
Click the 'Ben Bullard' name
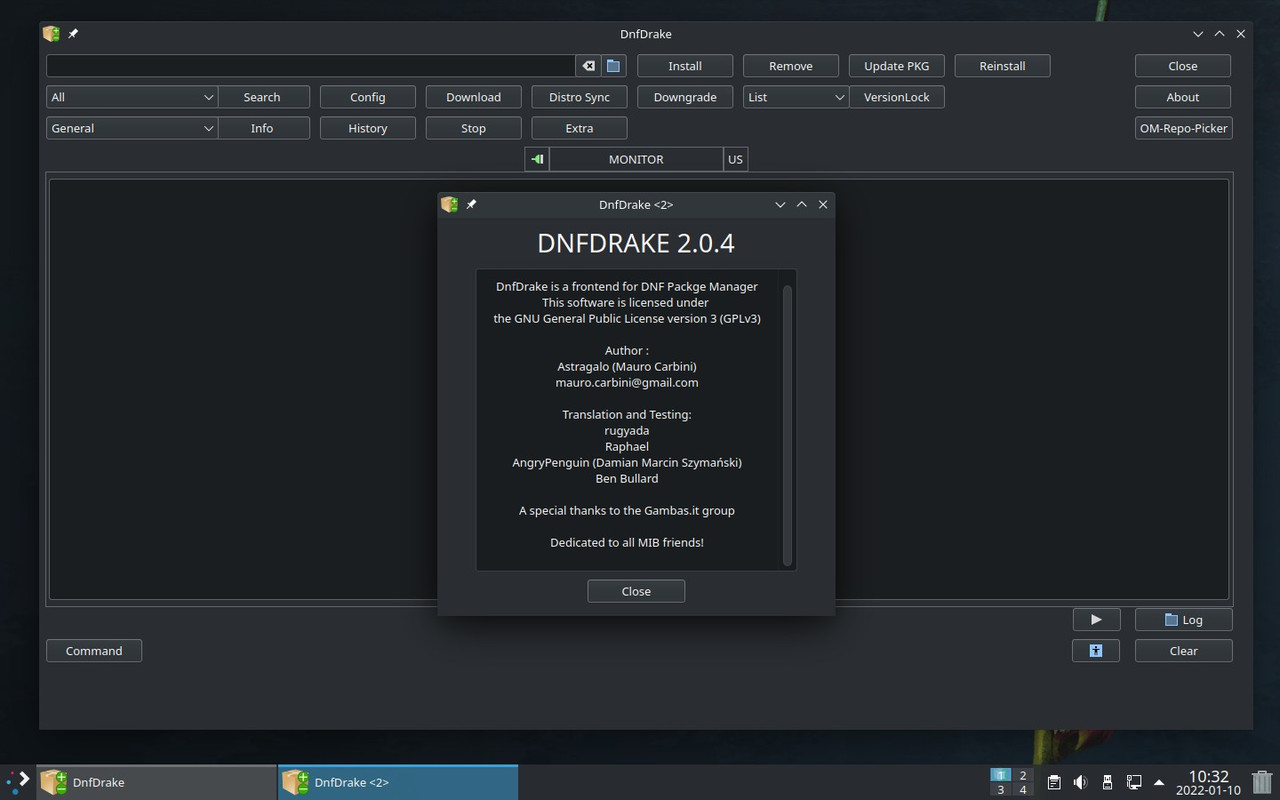tap(627, 478)
